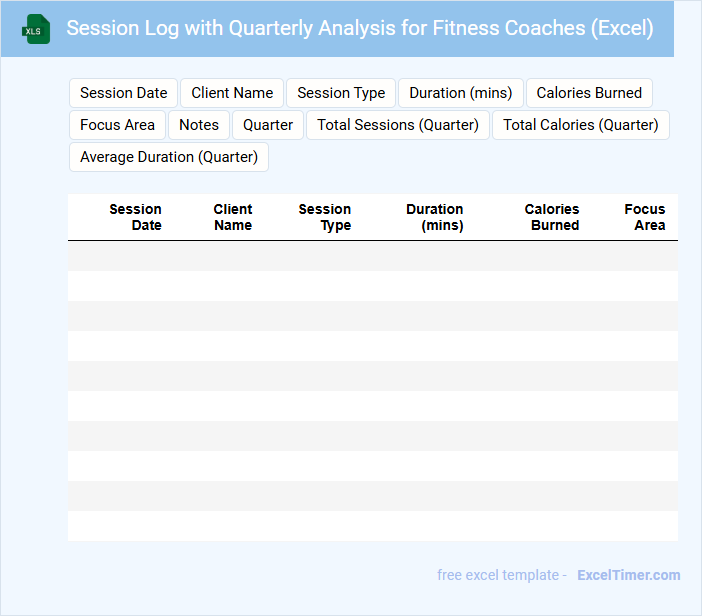Image resolution: width=702 pixels, height=616 pixels.
Task: Select the Quarter tag
Action: [268, 125]
